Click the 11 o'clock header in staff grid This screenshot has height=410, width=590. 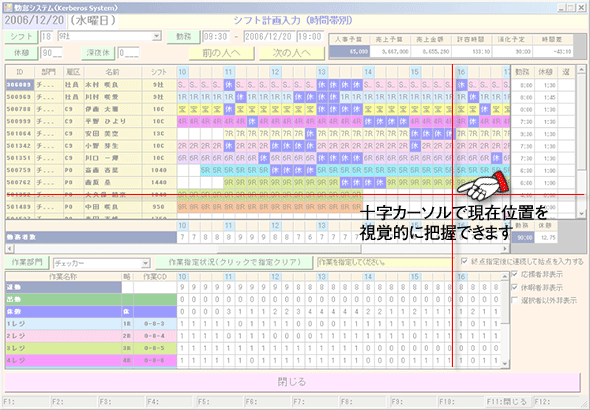(229, 72)
